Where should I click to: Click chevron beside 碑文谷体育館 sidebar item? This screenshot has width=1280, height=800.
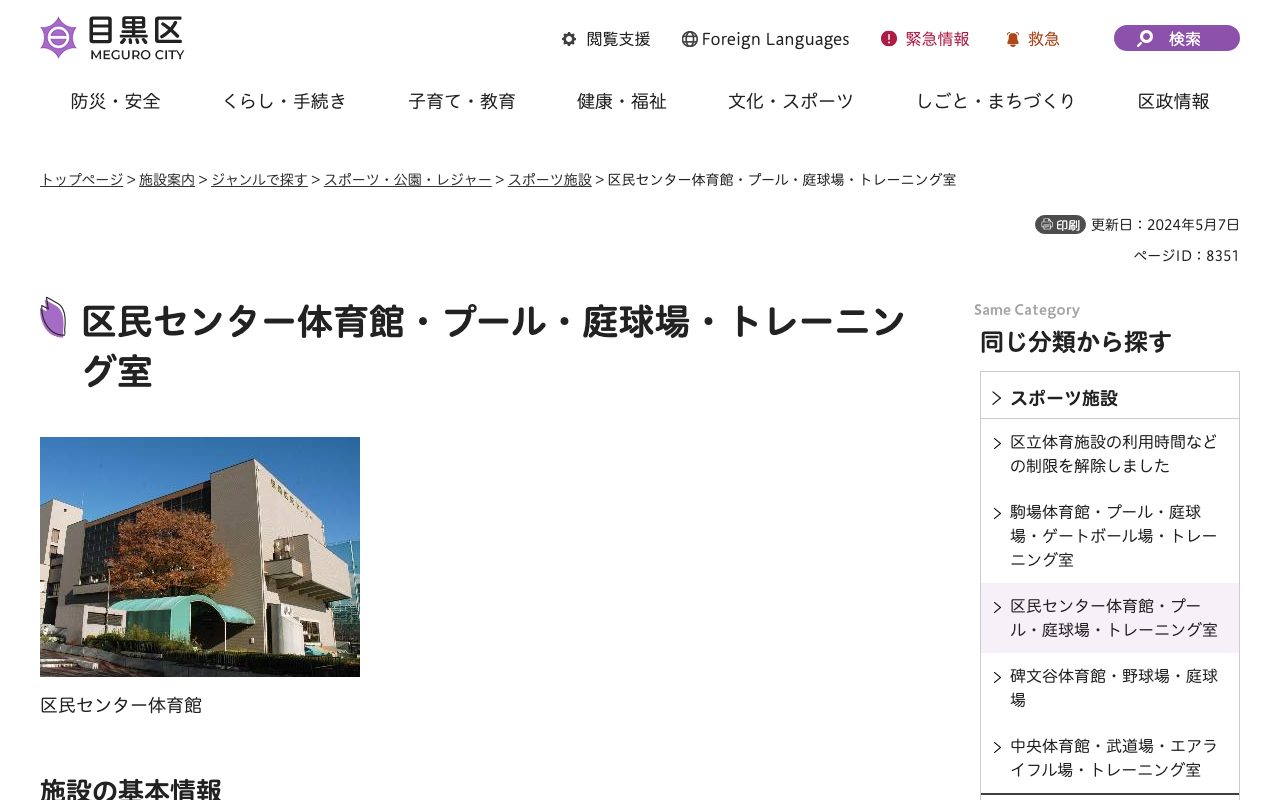[997, 677]
